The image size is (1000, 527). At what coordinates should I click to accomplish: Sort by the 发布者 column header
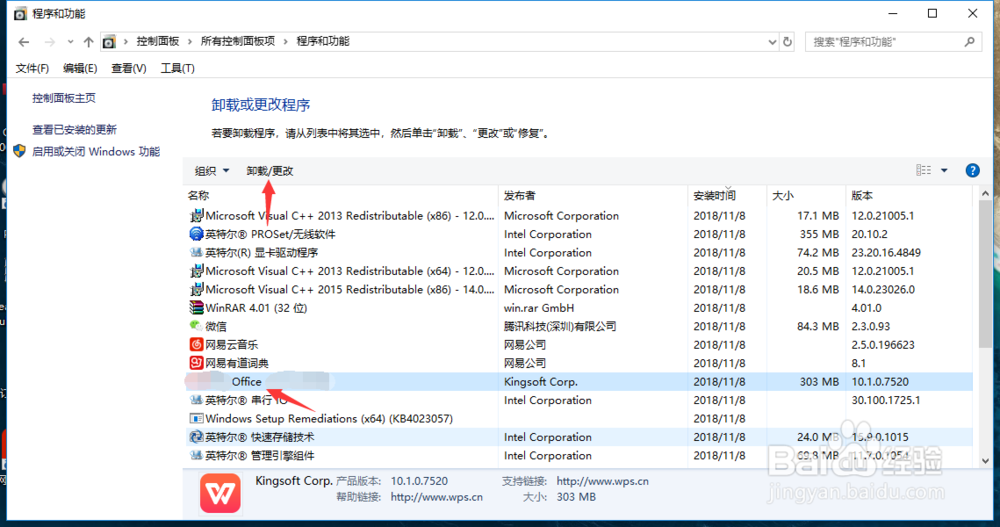tap(593, 195)
